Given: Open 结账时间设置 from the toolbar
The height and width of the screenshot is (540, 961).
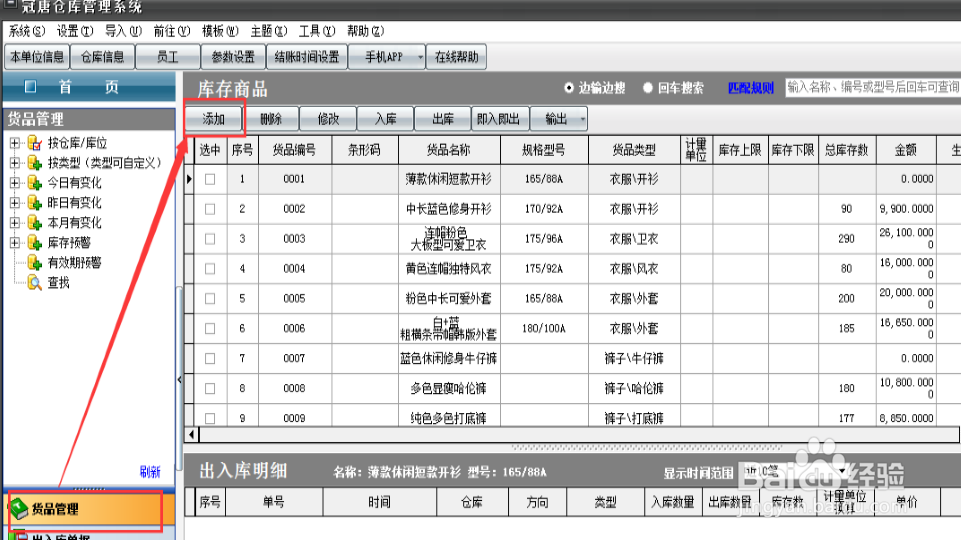Looking at the screenshot, I should 306,57.
